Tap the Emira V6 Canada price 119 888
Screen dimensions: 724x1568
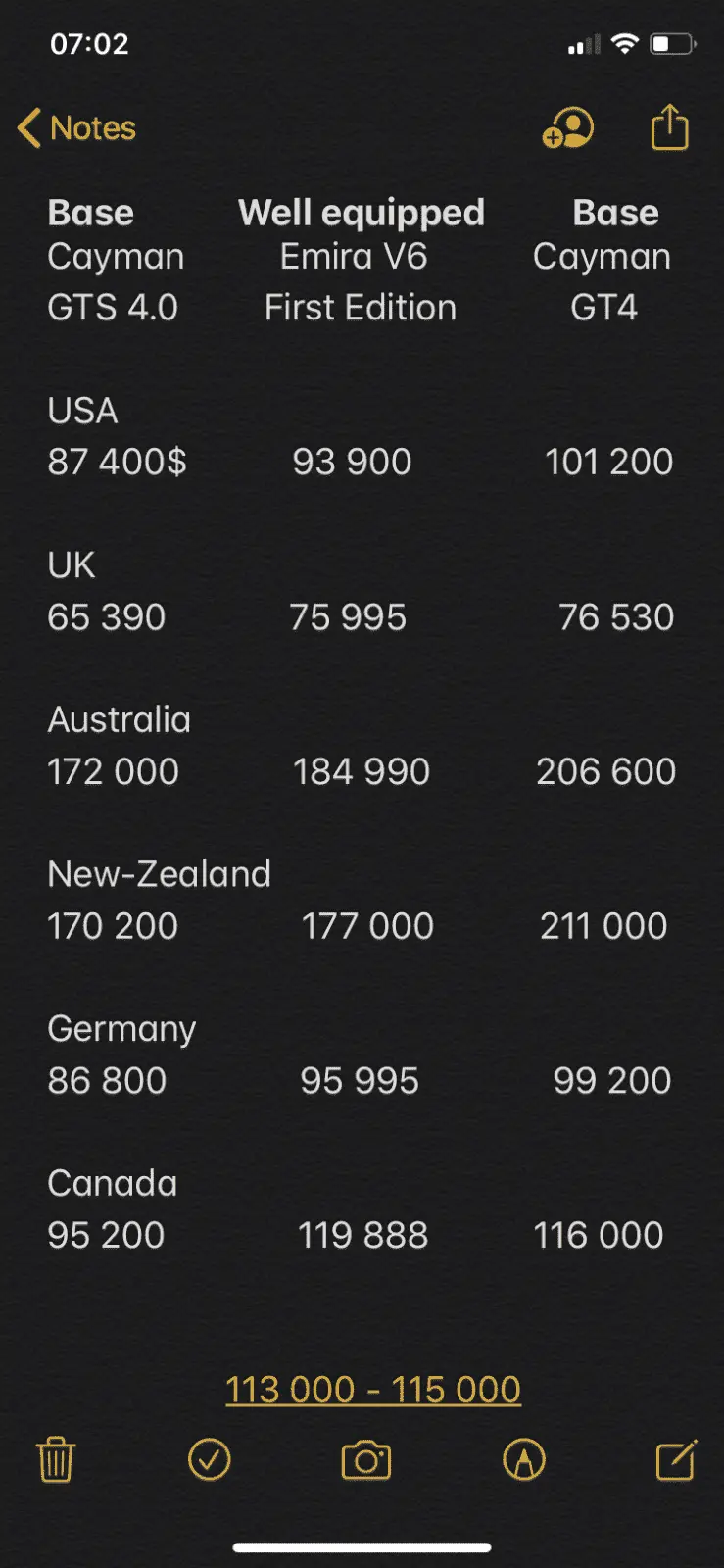pos(362,1235)
